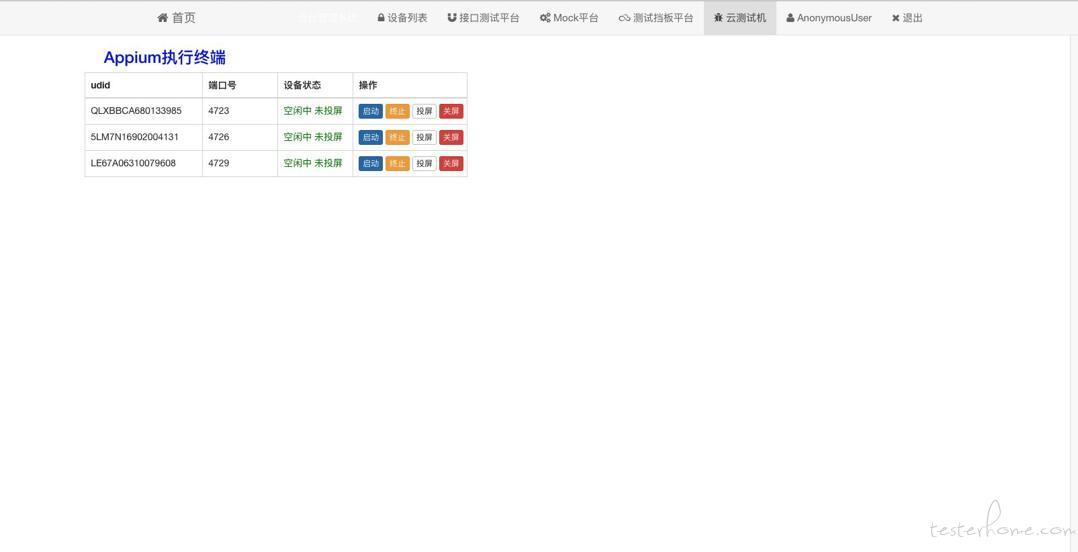Click 投屏 for device 5LM7N16902004131

(424, 137)
